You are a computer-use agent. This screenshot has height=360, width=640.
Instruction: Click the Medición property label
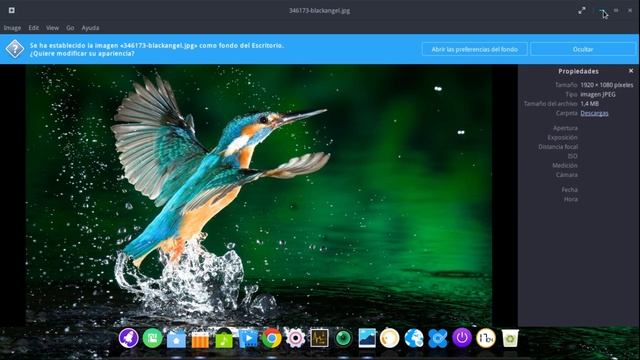click(565, 166)
